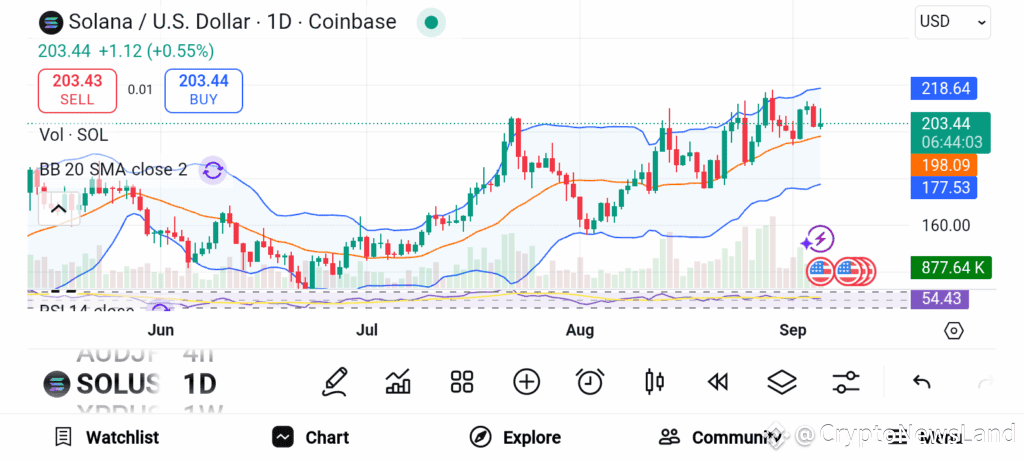Open the USD currency dropdown

point(952,22)
